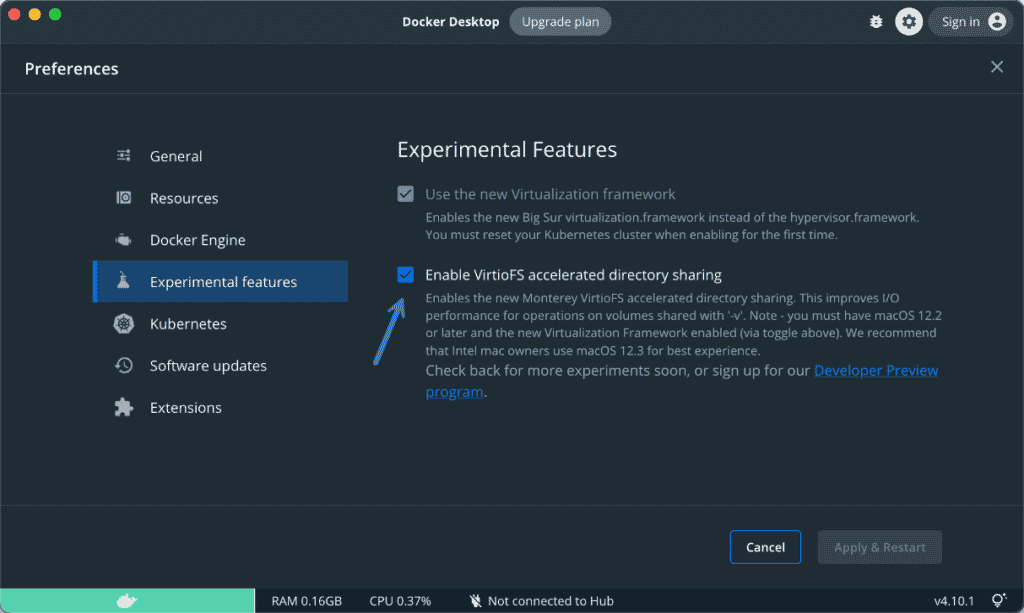Viewport: 1024px width, 613px height.
Task: Click the whale icon in the green status bar
Action: pos(127,601)
